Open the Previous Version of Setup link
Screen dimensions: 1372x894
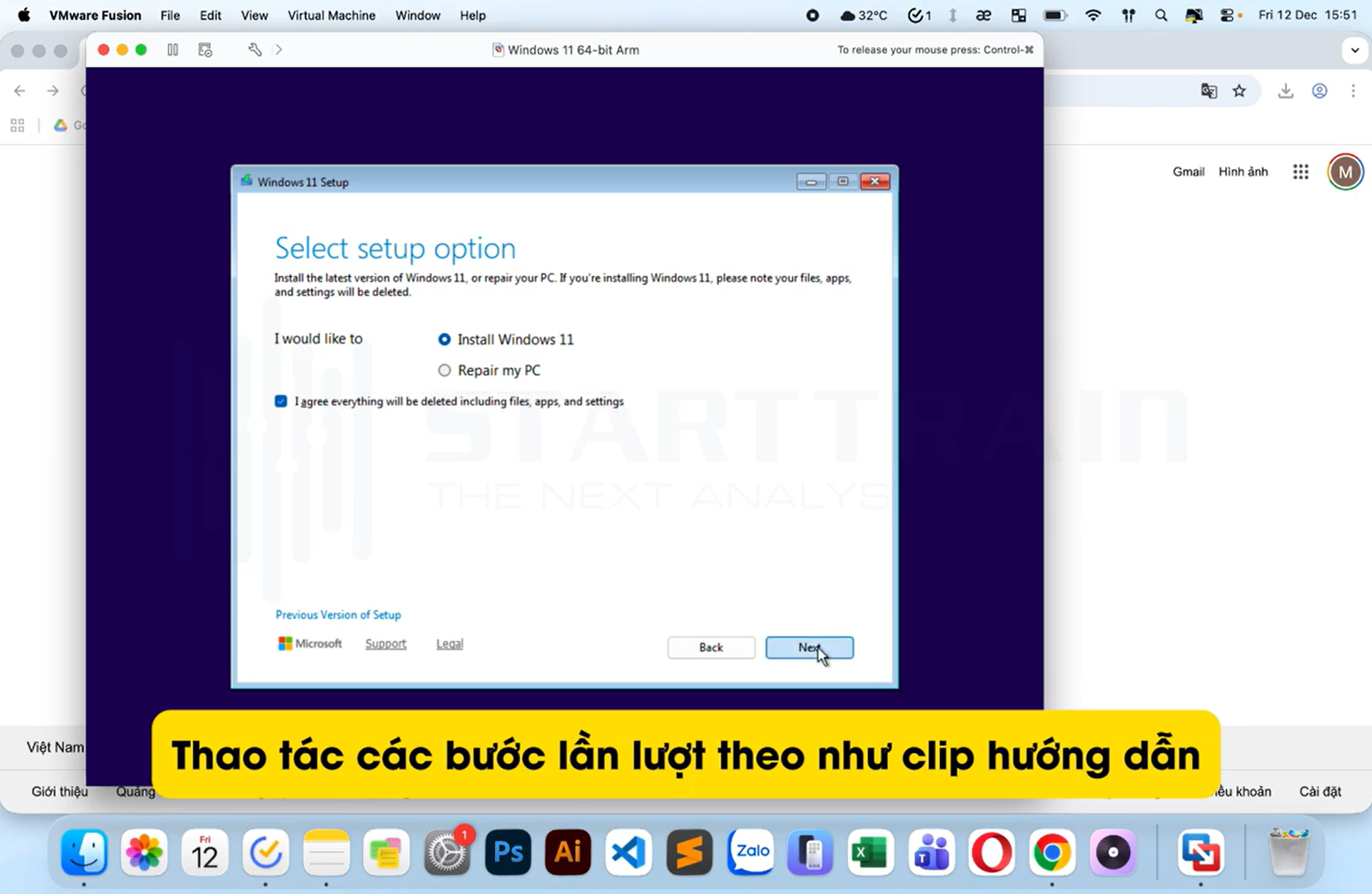[337, 614]
